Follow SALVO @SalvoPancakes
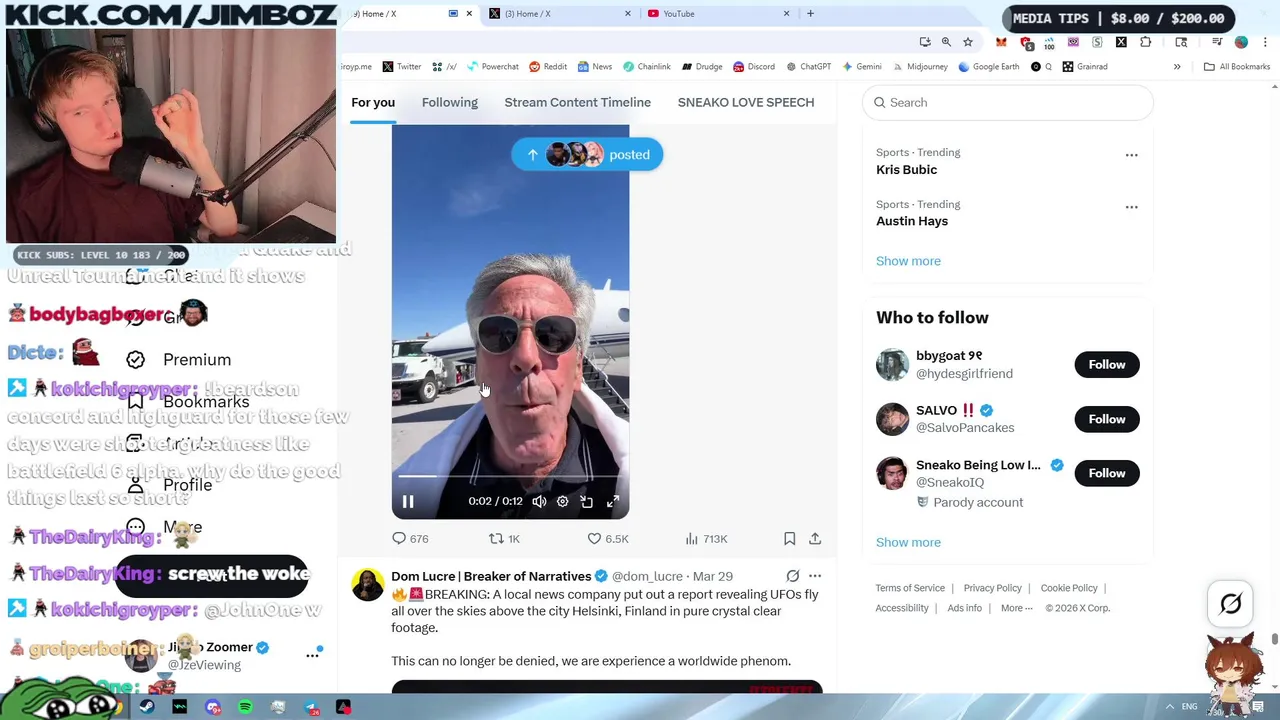Viewport: 1280px width, 720px height. click(1107, 419)
